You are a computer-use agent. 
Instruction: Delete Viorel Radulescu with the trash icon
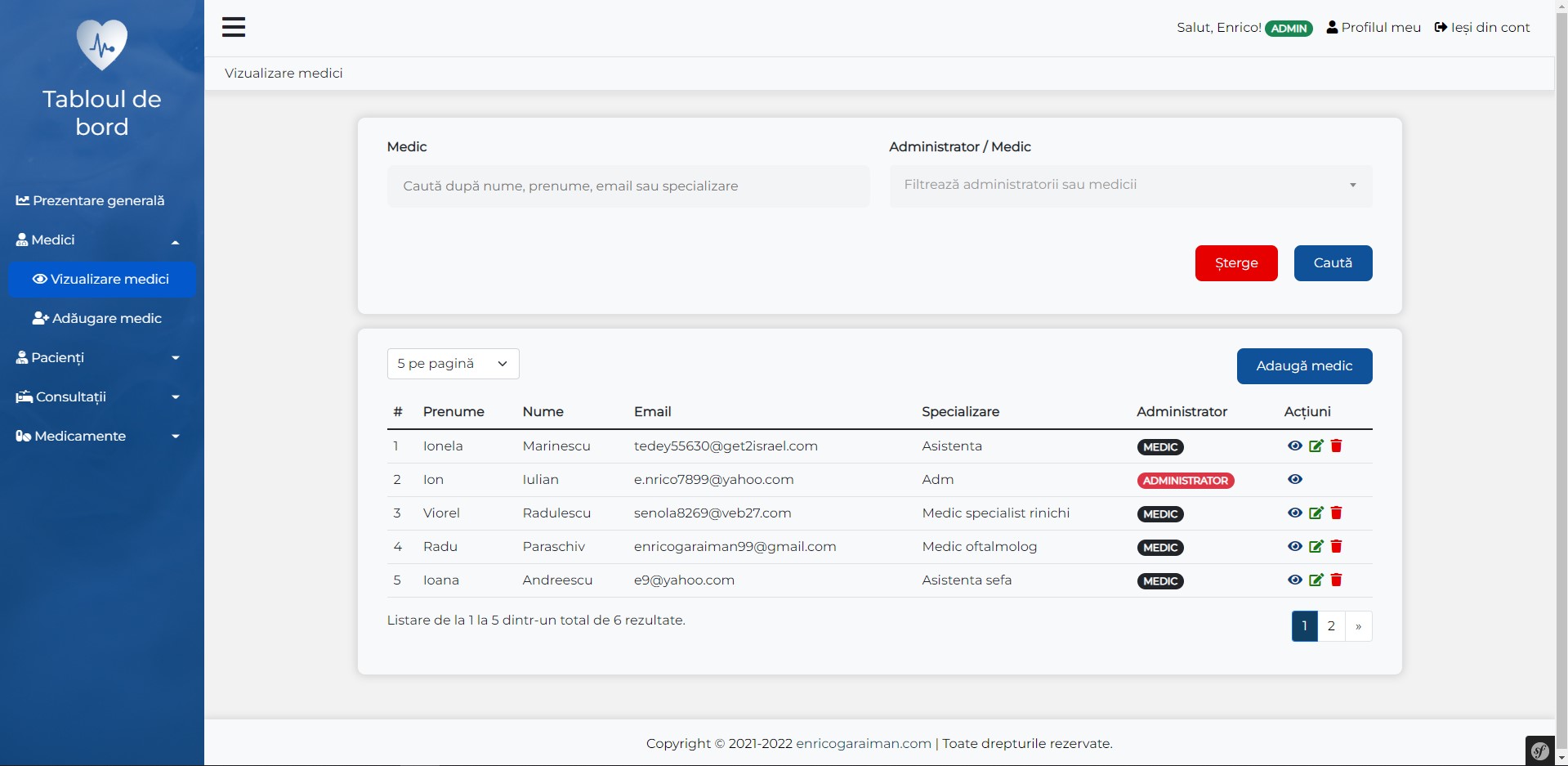pos(1337,513)
